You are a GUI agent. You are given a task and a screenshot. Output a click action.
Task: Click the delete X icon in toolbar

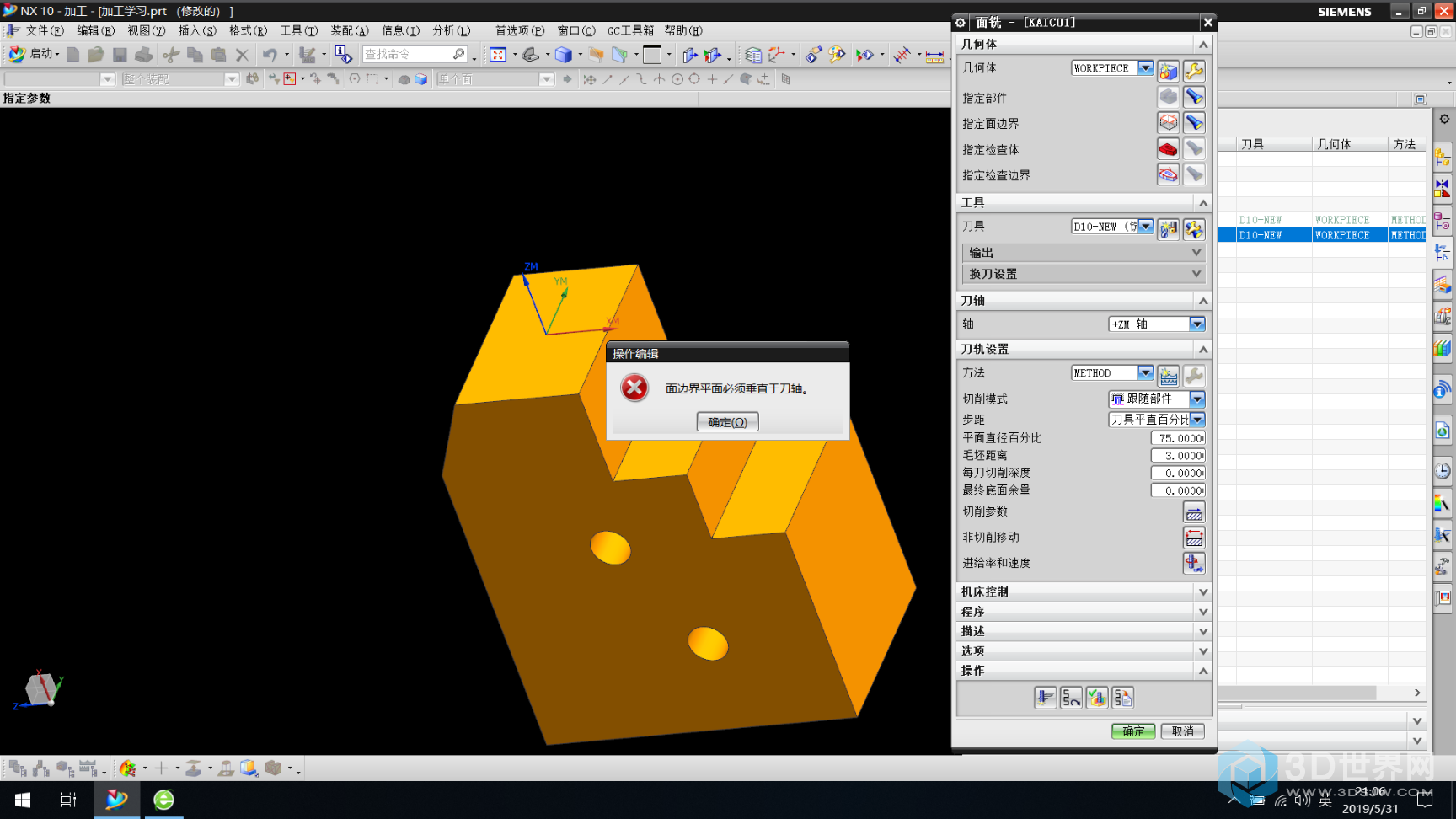tap(242, 55)
